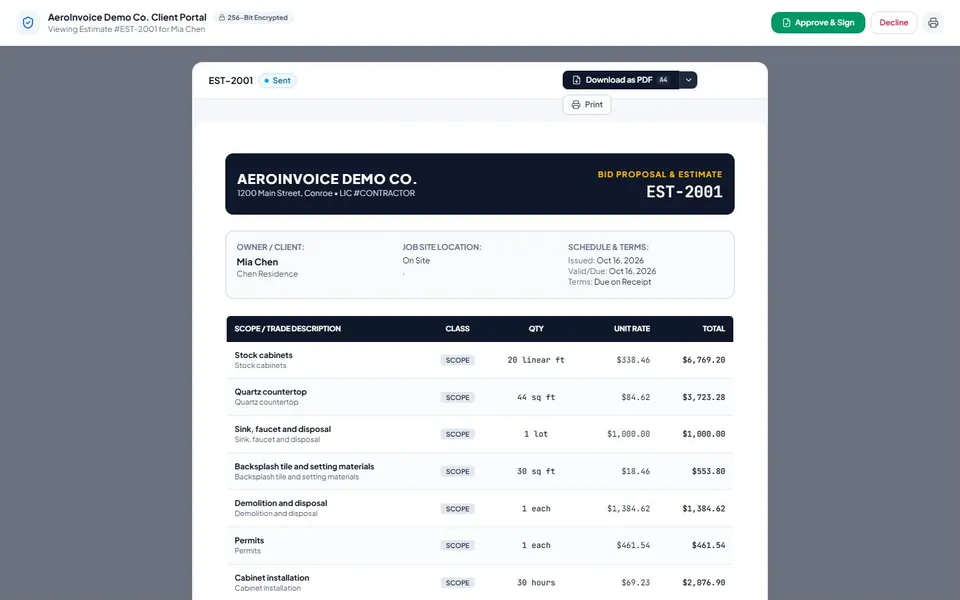Viewport: 960px width, 600px height.
Task: Click the On Site job location text
Action: tap(416, 261)
